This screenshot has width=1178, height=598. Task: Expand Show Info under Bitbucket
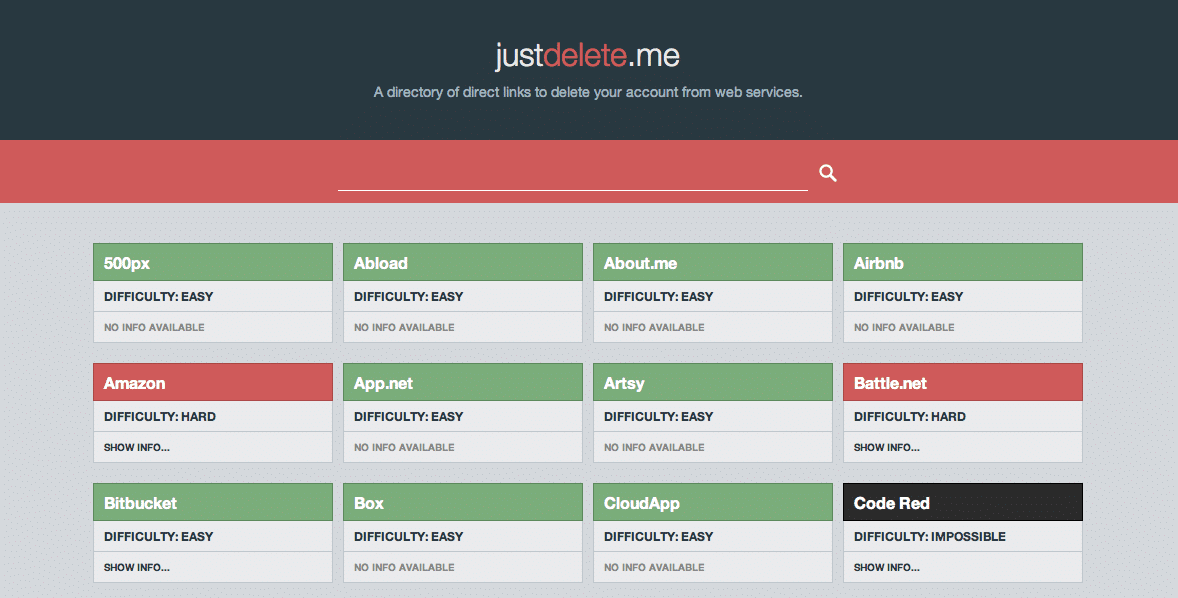click(137, 567)
